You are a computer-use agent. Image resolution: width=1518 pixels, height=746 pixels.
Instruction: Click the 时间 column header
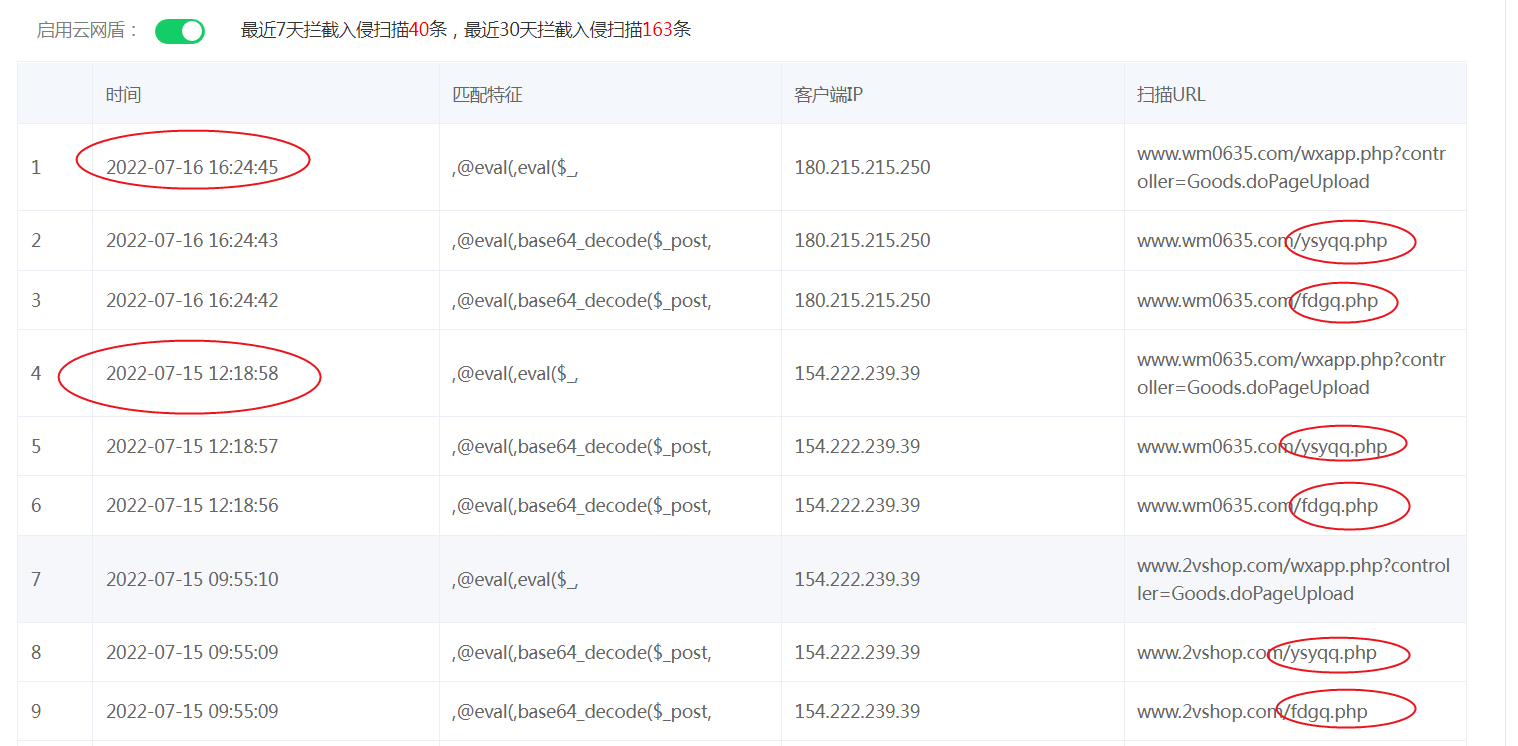click(x=124, y=95)
